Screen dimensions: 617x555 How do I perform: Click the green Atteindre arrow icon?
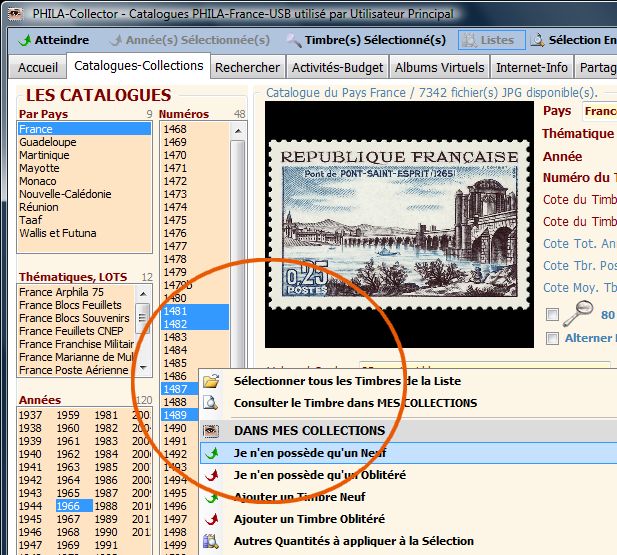(24, 40)
